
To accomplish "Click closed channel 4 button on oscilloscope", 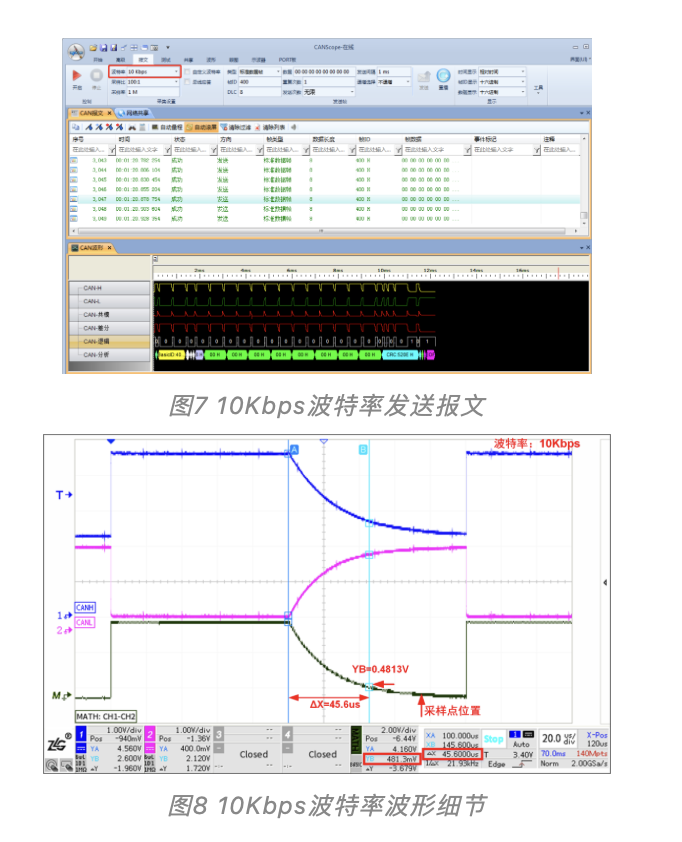I will [288, 734].
